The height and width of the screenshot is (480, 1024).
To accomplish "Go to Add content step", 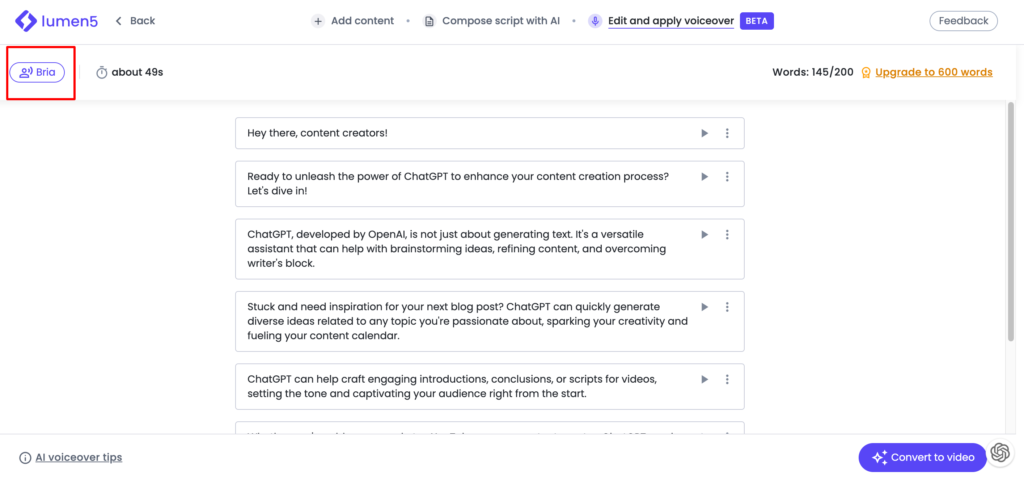I will (x=353, y=21).
